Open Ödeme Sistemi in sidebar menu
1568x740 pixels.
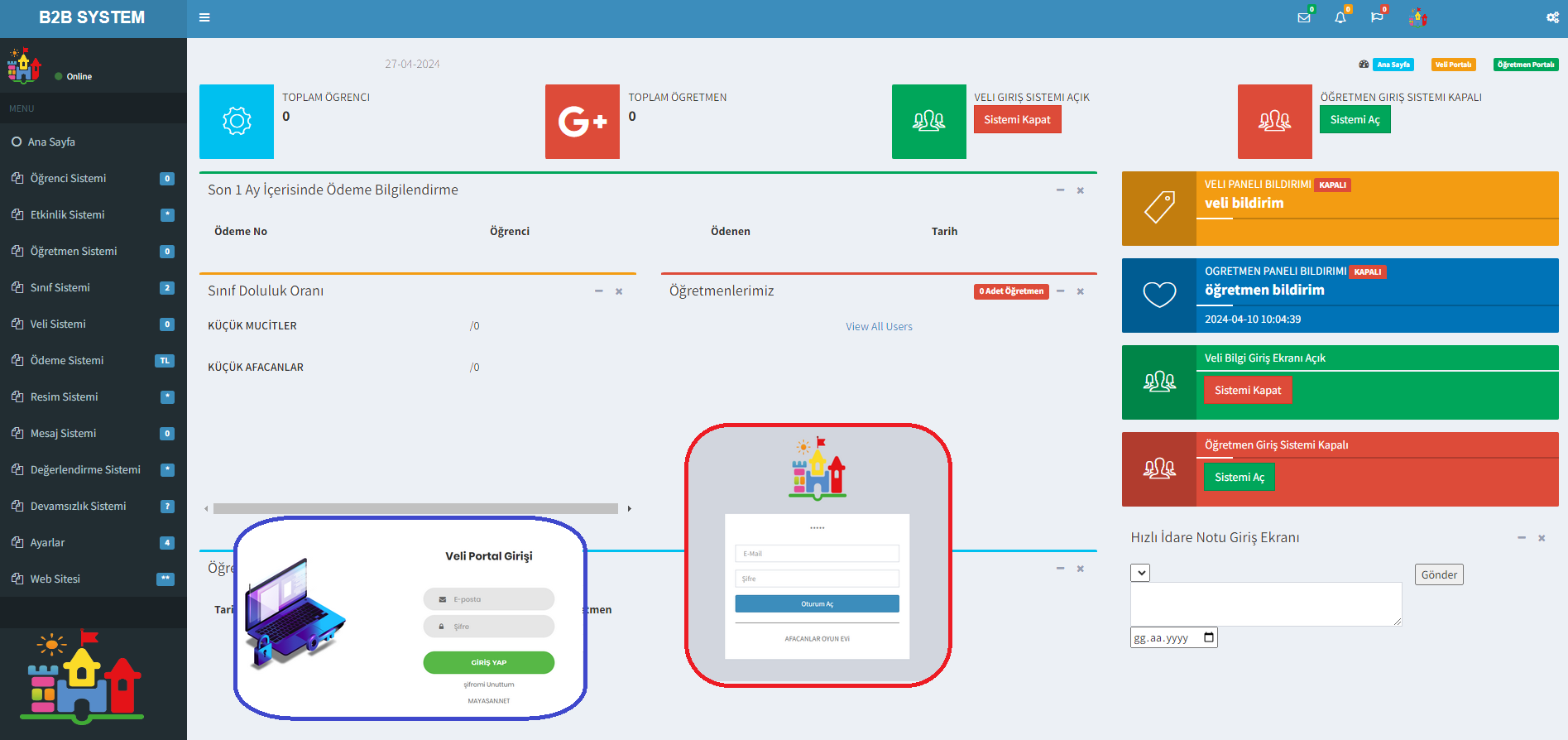coord(67,361)
